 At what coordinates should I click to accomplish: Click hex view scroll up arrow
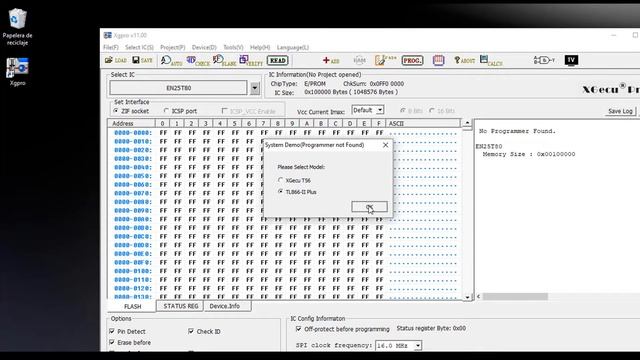[467, 123]
